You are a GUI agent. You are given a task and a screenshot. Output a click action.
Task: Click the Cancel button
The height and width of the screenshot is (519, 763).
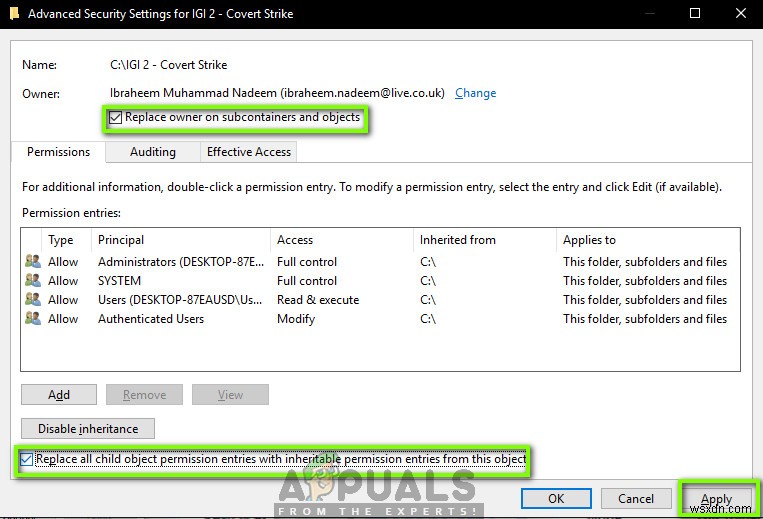click(x=636, y=499)
